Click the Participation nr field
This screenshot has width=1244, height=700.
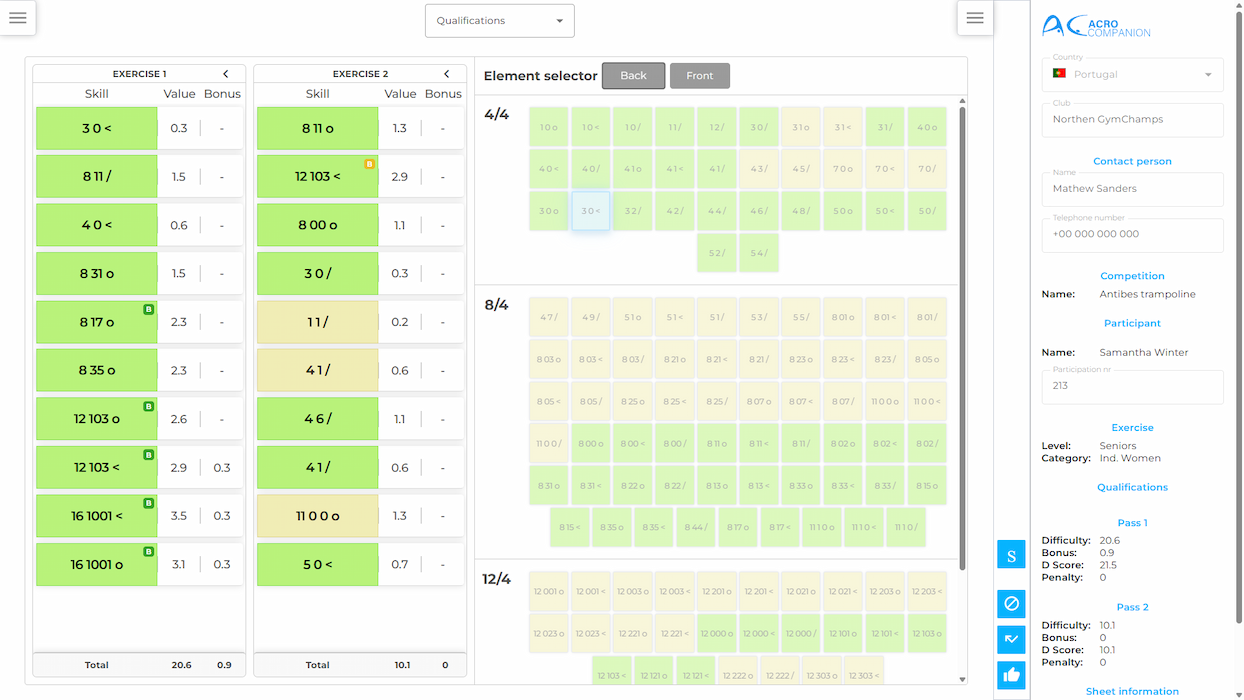tap(1132, 386)
